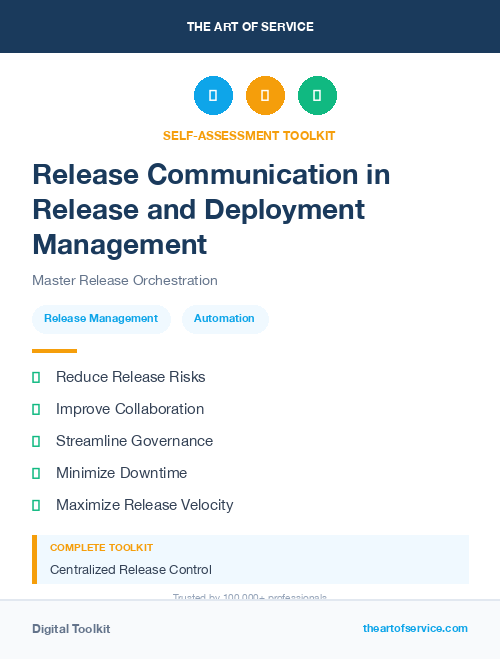Click the Digital Toolkit footer label

click(x=71, y=629)
